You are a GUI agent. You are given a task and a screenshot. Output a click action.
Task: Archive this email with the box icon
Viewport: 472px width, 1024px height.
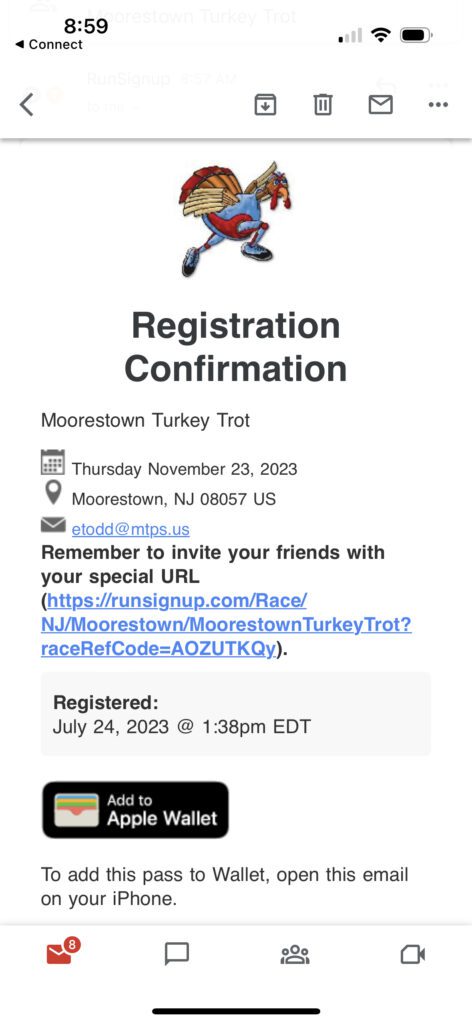[x=265, y=104]
